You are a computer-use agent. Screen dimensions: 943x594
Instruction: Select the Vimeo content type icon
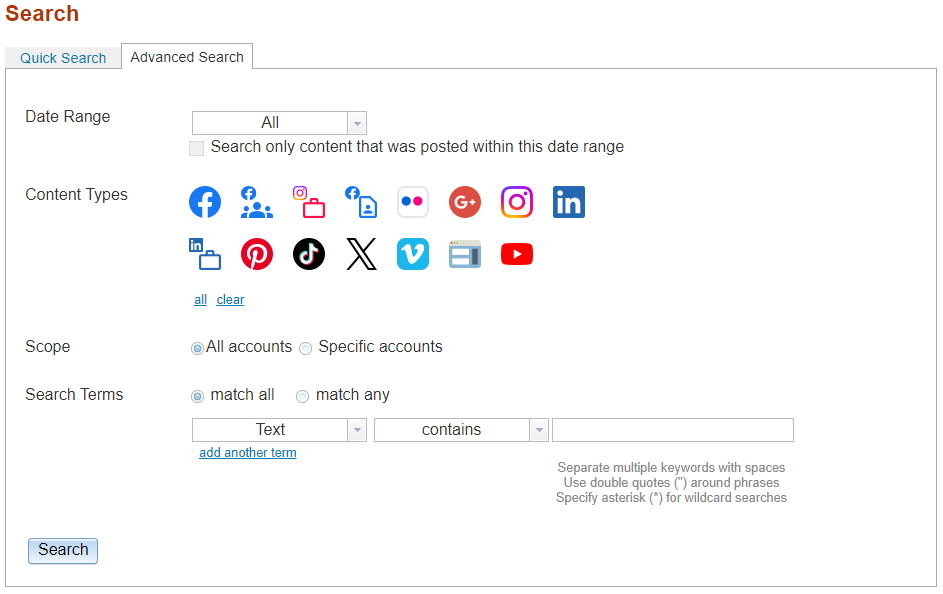click(x=413, y=254)
